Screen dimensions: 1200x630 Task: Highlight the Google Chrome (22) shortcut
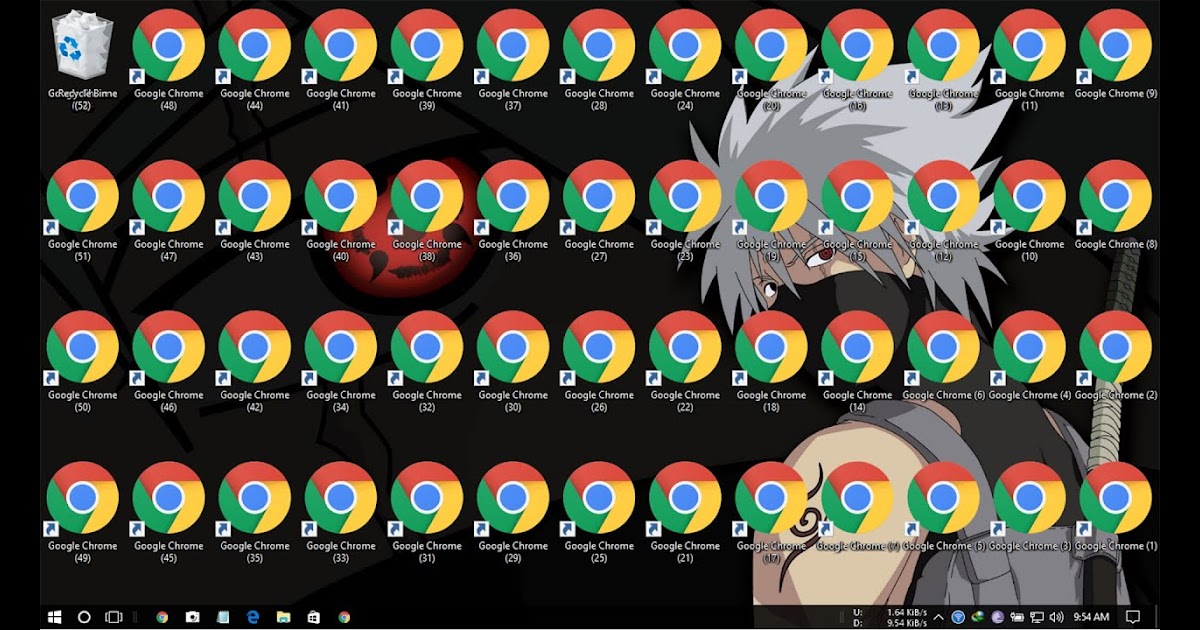coord(685,362)
